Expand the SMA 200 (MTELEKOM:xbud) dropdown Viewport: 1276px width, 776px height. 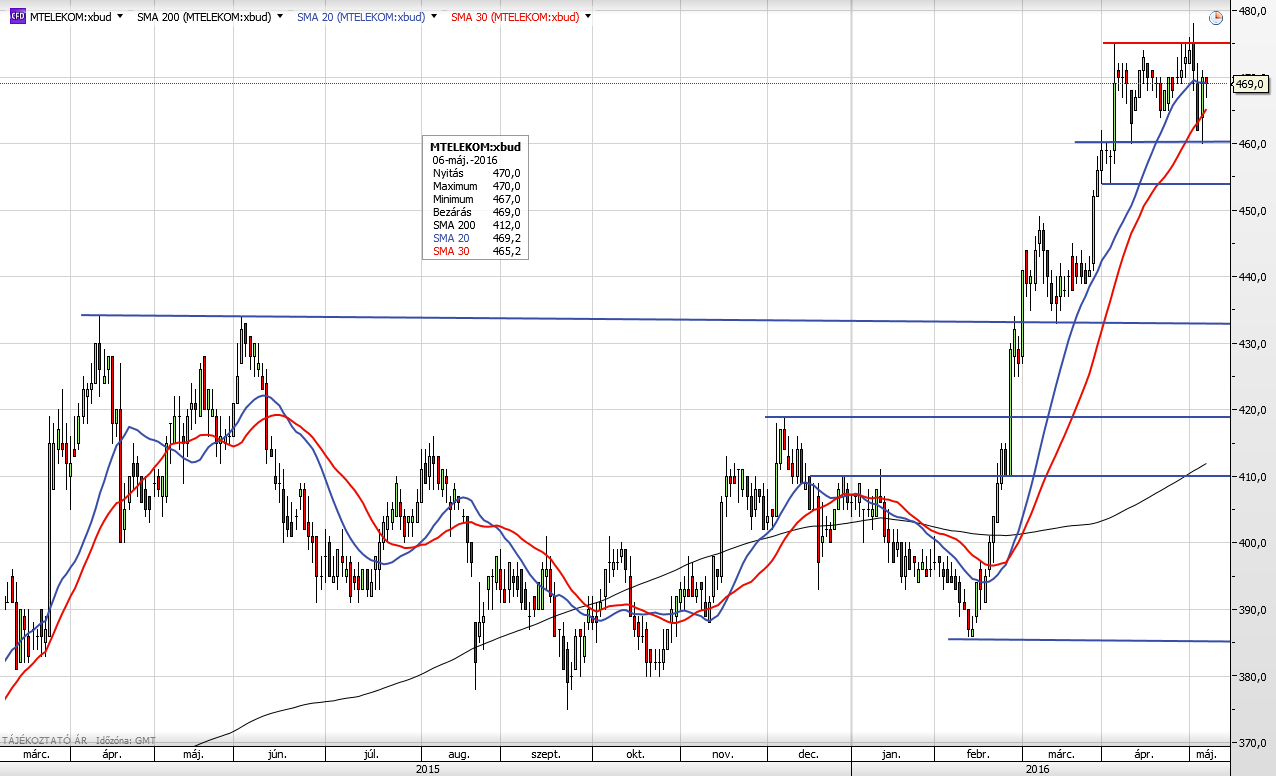click(279, 17)
